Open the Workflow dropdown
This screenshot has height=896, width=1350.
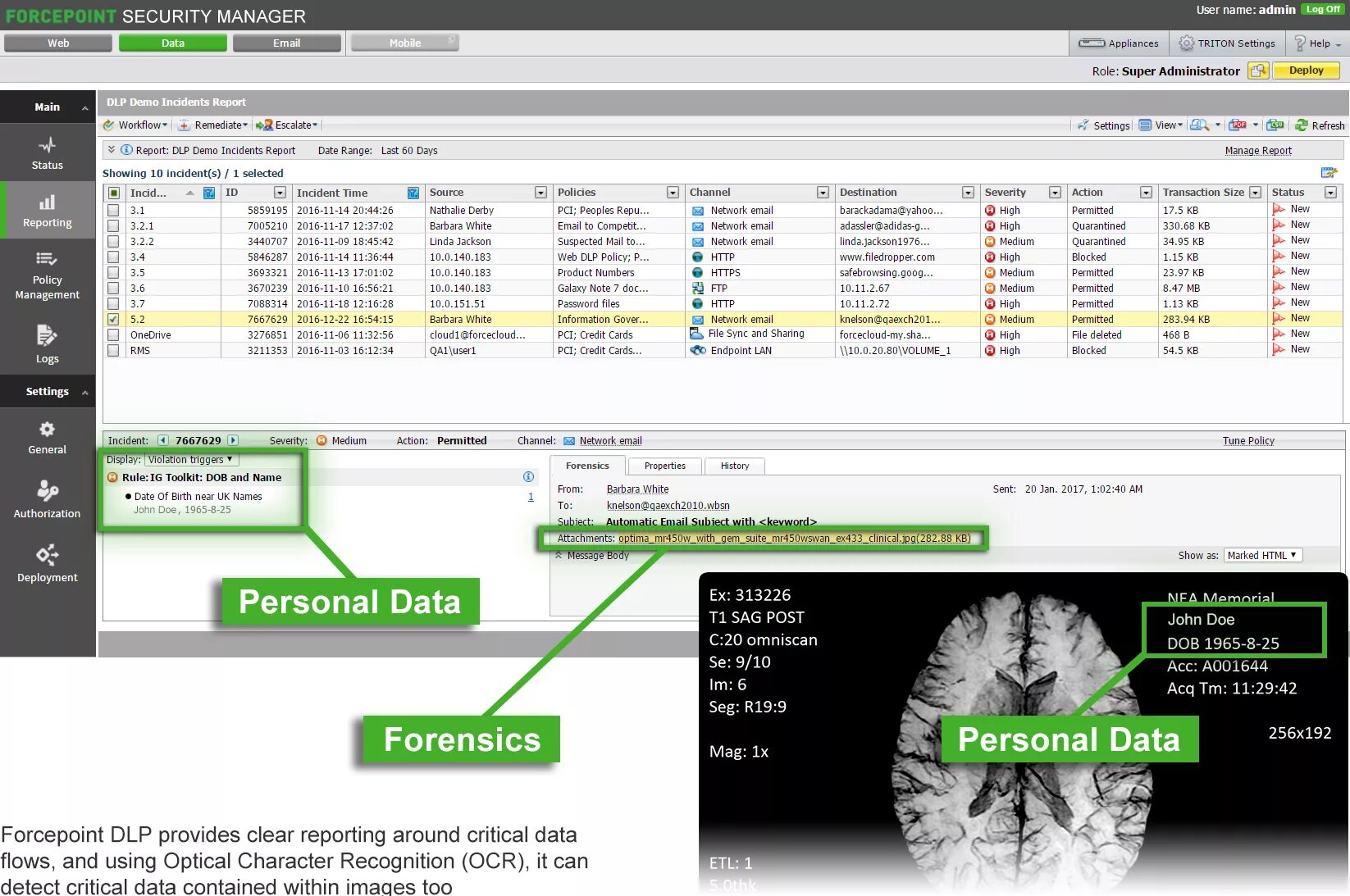click(135, 125)
